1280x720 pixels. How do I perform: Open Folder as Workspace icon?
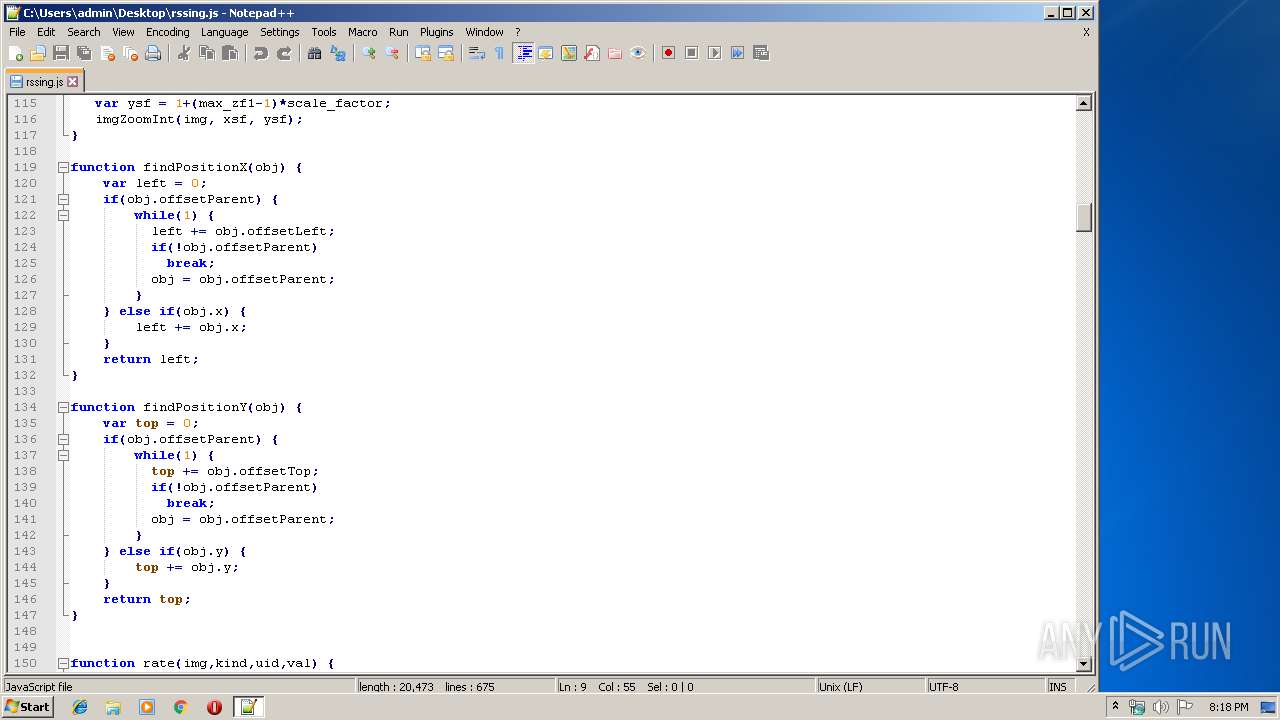pos(615,53)
